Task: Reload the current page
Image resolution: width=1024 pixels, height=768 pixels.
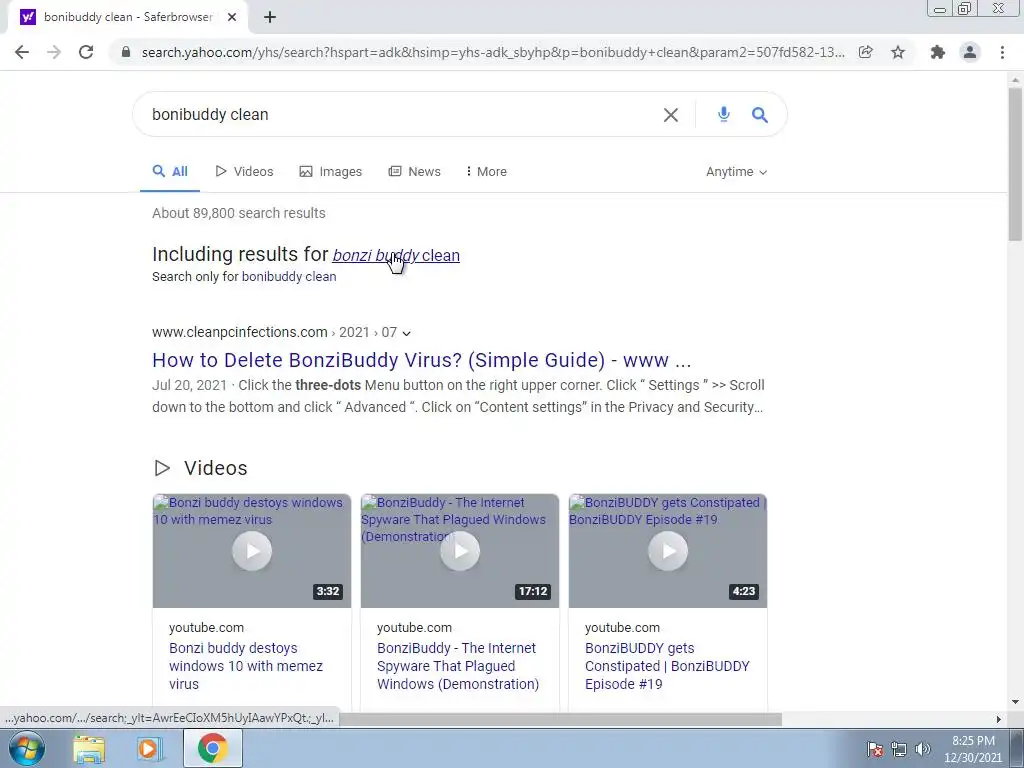Action: pos(86,52)
